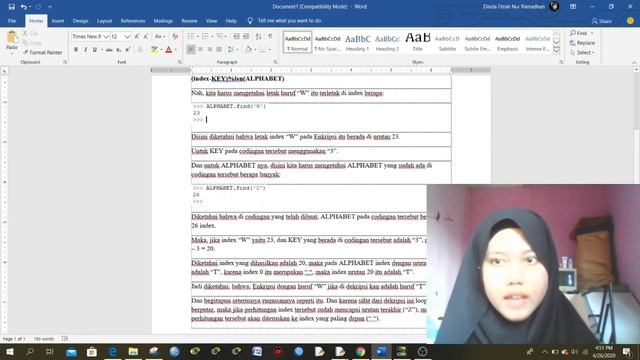Open the Select menu in Editing
Screen dimensions: 640x360
[x=582, y=52]
